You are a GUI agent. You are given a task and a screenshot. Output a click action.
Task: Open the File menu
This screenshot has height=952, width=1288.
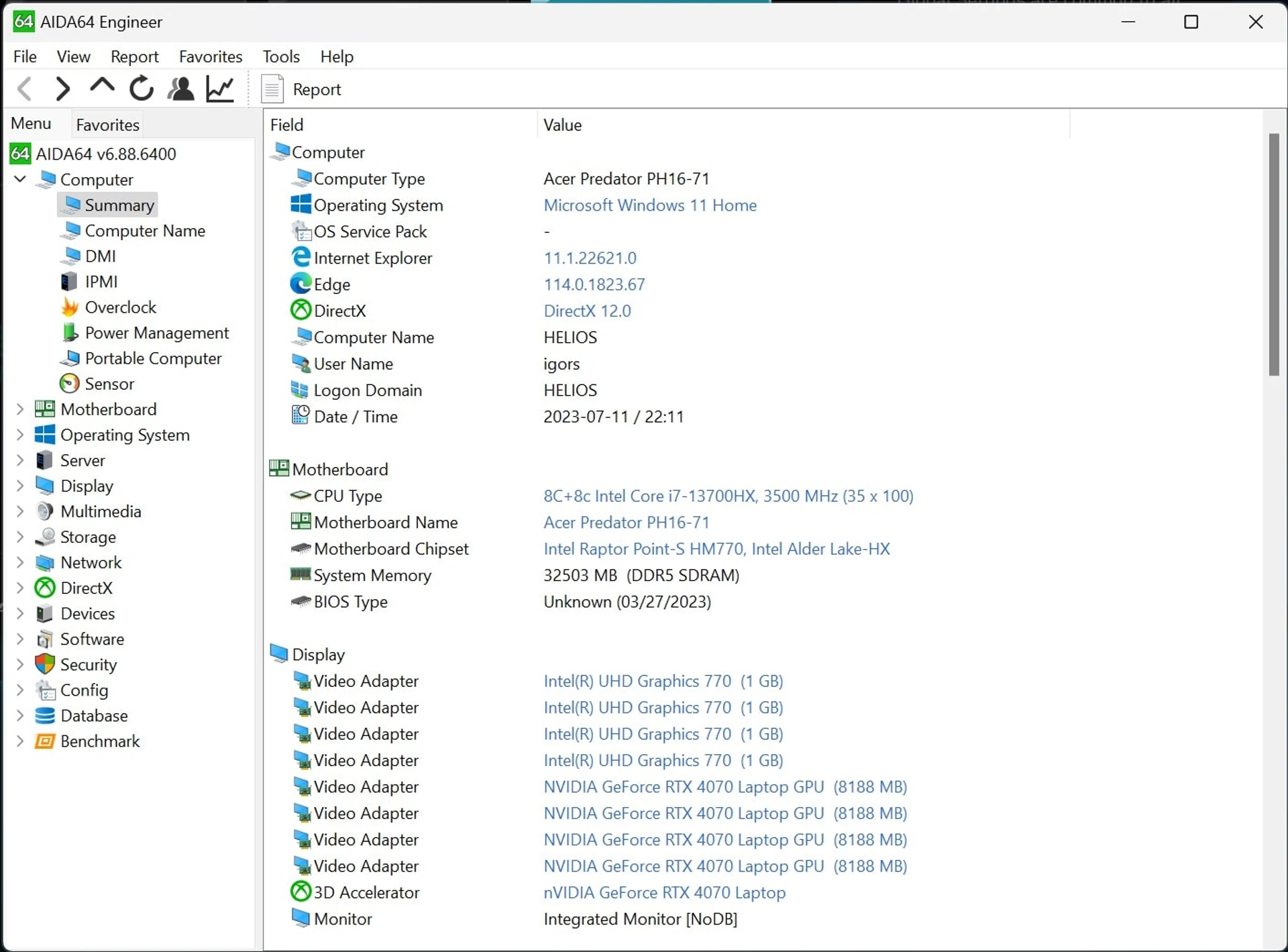25,56
